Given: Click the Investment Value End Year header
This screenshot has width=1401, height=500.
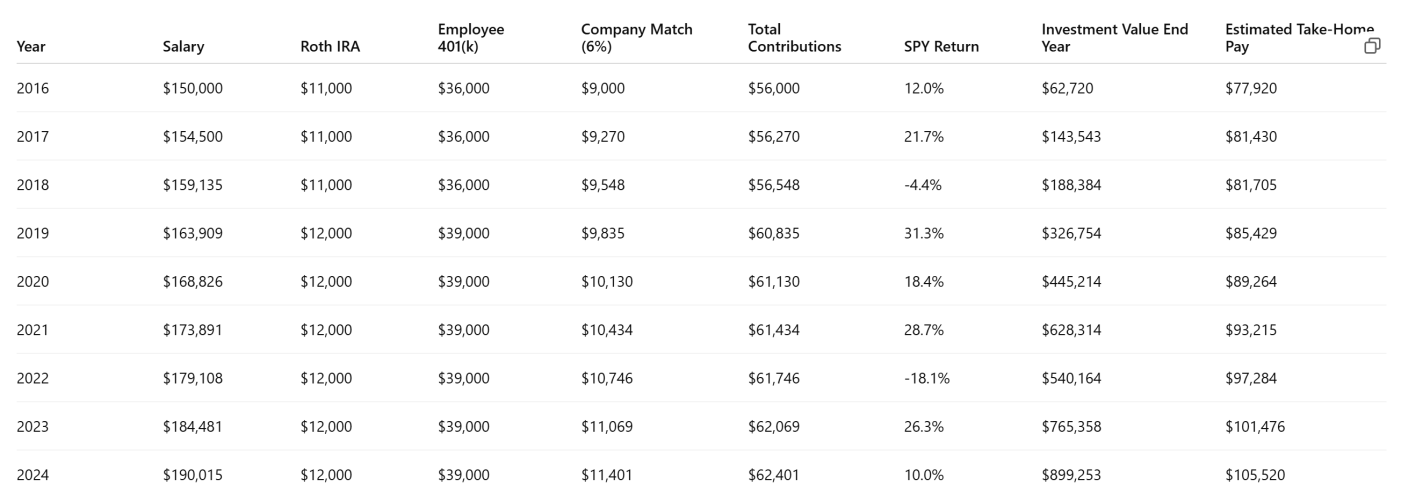Looking at the screenshot, I should 1115,38.
